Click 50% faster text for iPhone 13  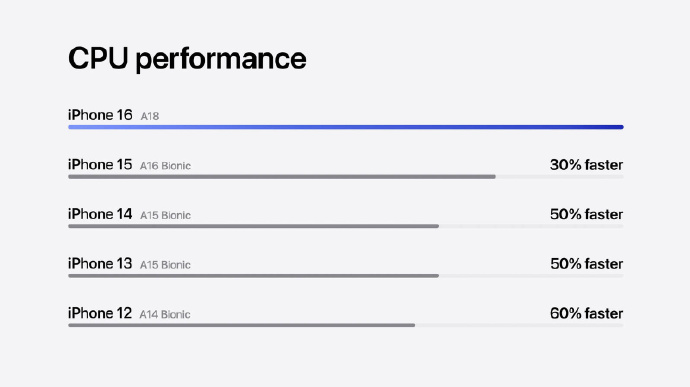pos(586,264)
